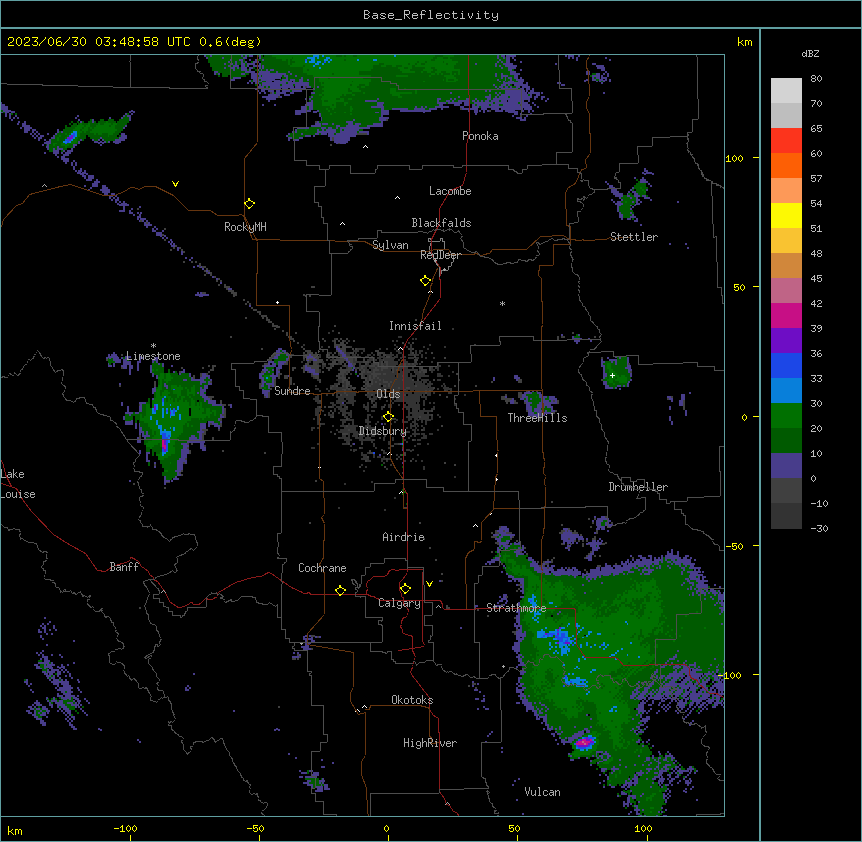Click the ThreeHills label
The height and width of the screenshot is (842, 862).
537,418
